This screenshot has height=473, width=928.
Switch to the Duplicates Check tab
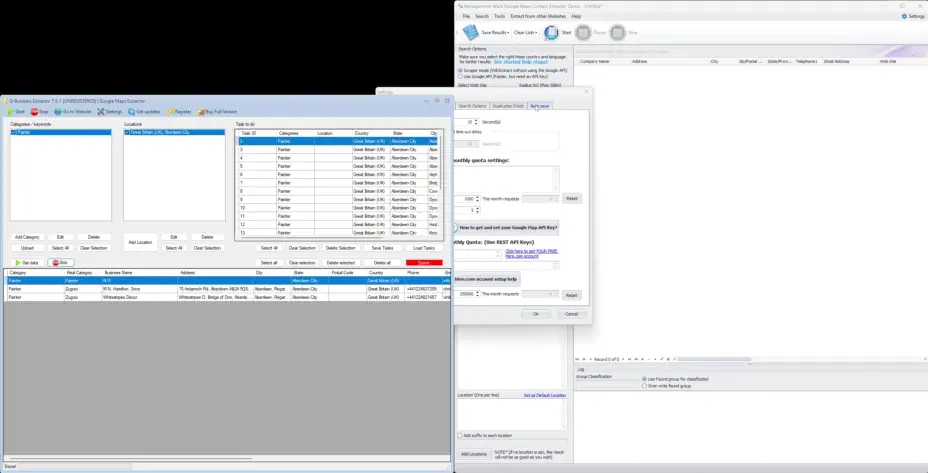tap(508, 105)
